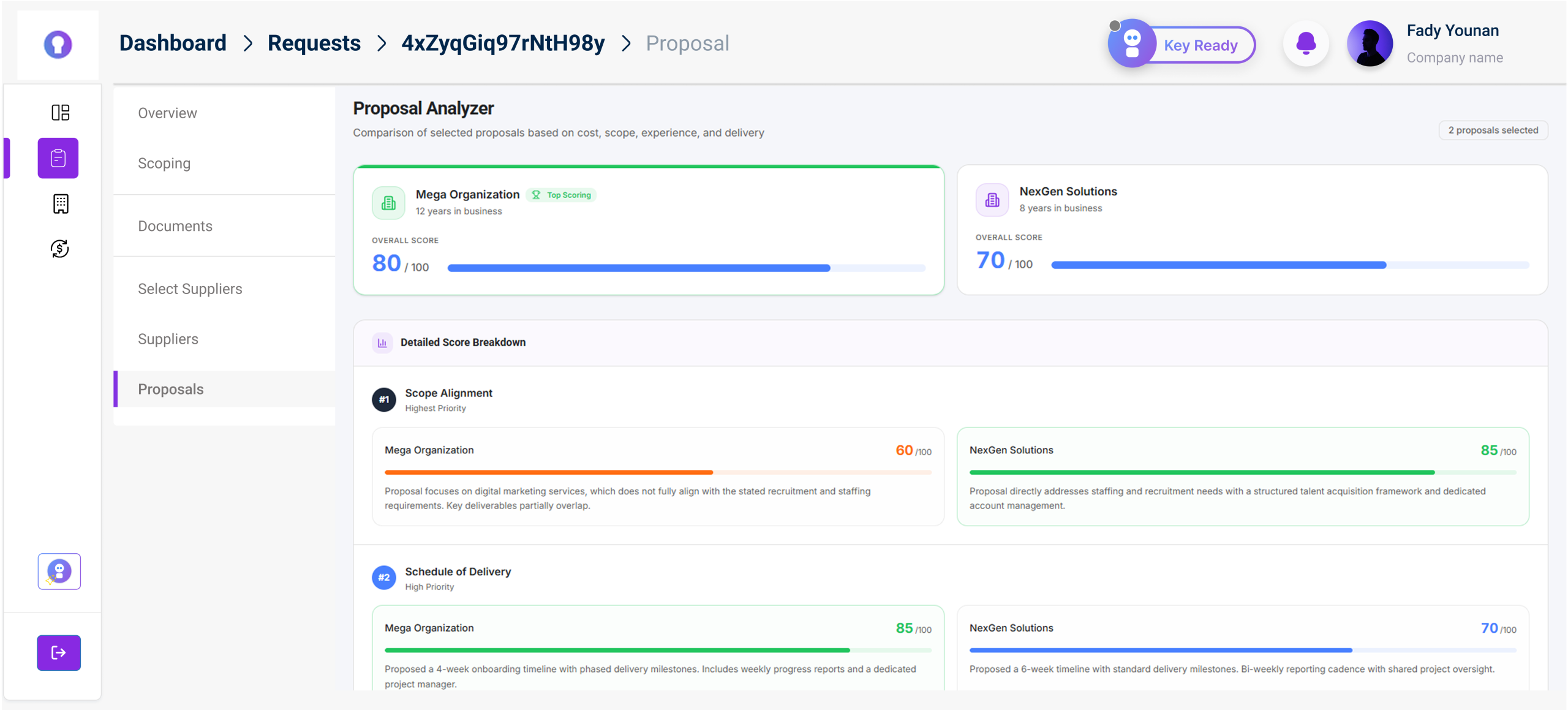Open the dashboard layout sidebar icon
1568x710 pixels.
click(x=60, y=113)
